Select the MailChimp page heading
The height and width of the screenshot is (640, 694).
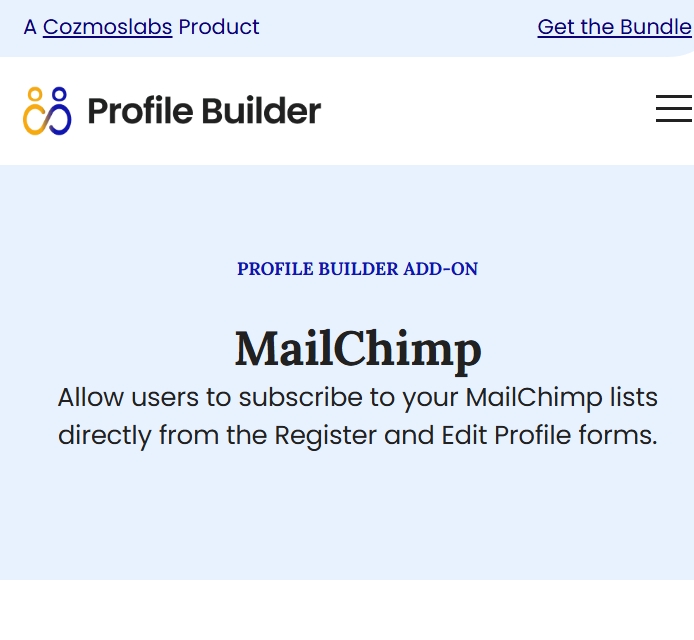coord(358,350)
